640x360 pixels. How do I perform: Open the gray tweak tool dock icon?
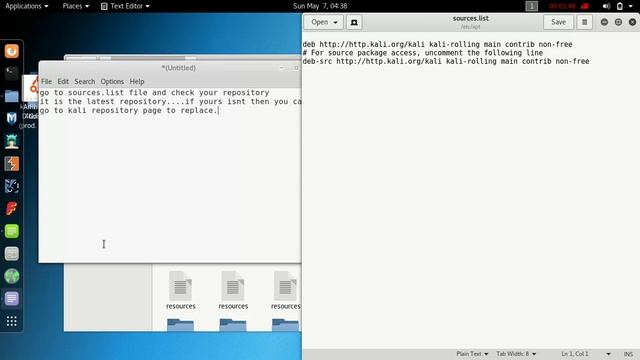(11, 253)
